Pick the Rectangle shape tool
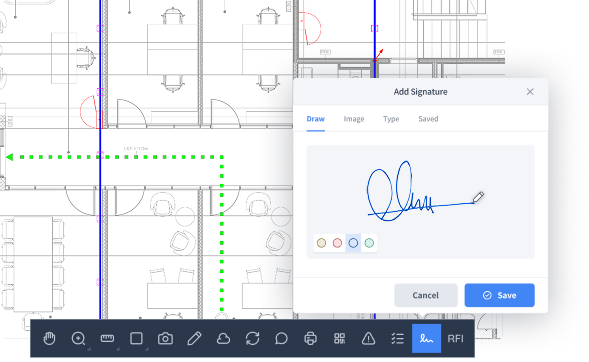The image size is (589, 362). coord(136,339)
